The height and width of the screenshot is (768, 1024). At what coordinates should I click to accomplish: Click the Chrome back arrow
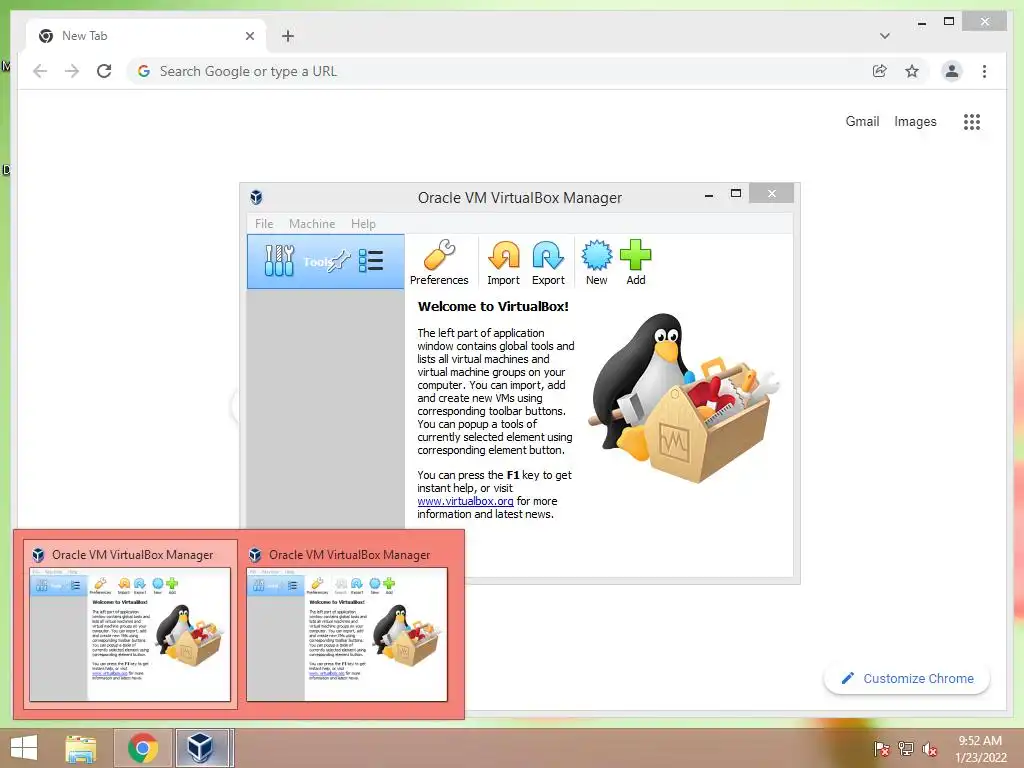[x=40, y=71]
